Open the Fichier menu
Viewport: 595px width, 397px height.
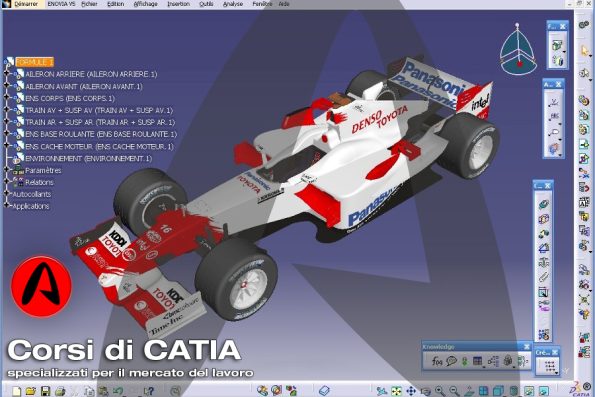point(89,4)
